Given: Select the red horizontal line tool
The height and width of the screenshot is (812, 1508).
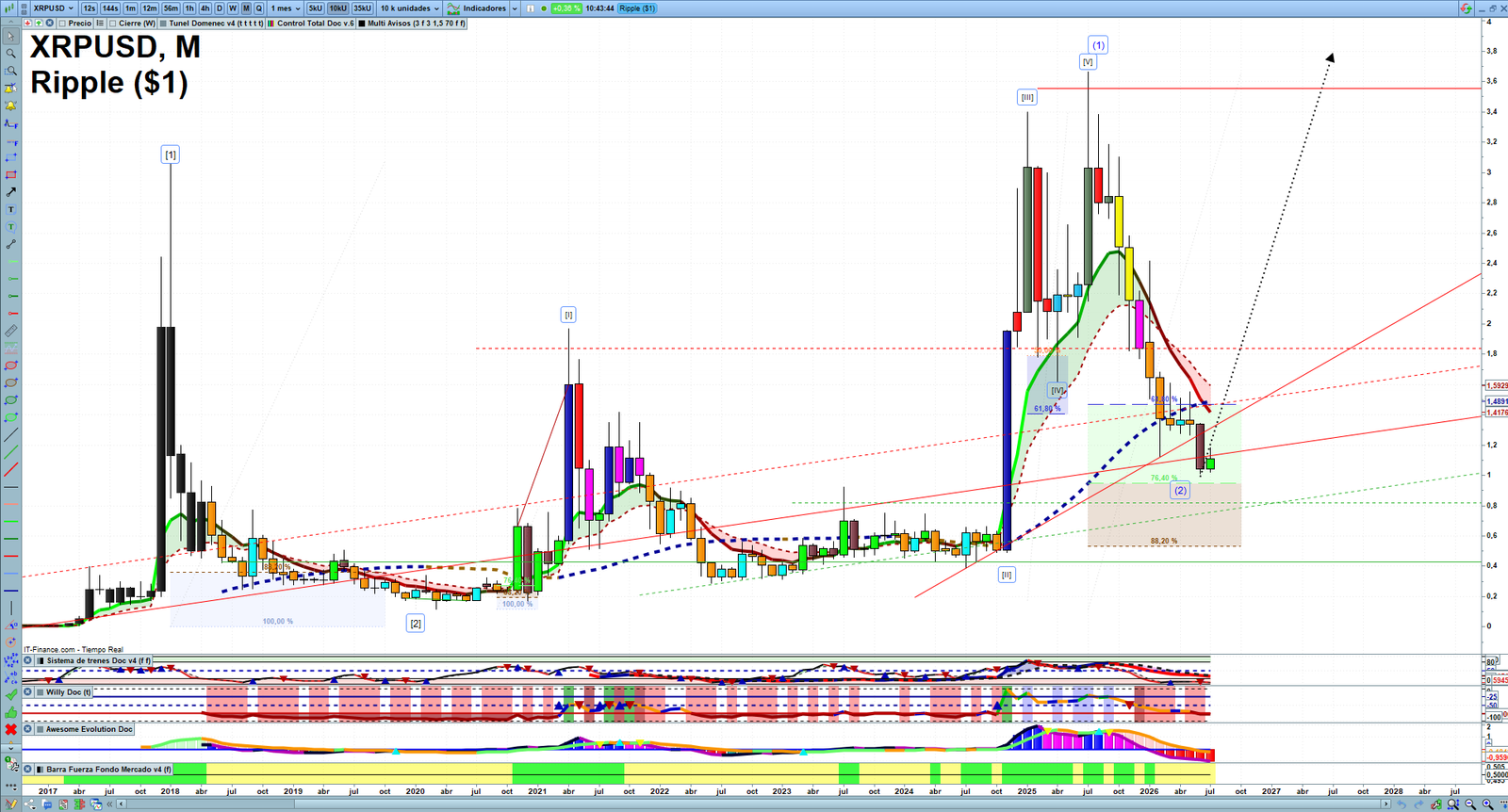Looking at the screenshot, I should point(11,556).
